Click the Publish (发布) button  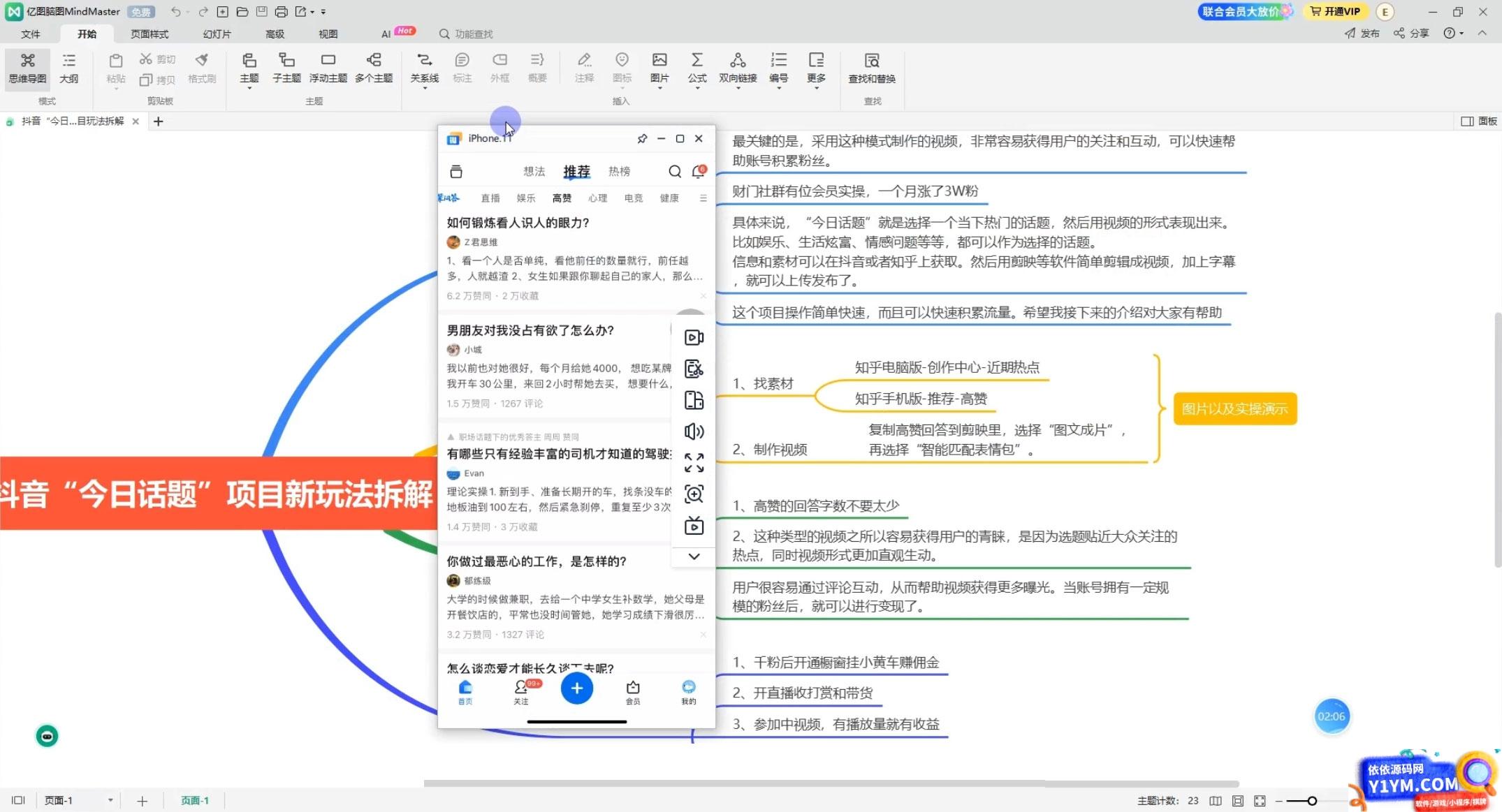1362,34
